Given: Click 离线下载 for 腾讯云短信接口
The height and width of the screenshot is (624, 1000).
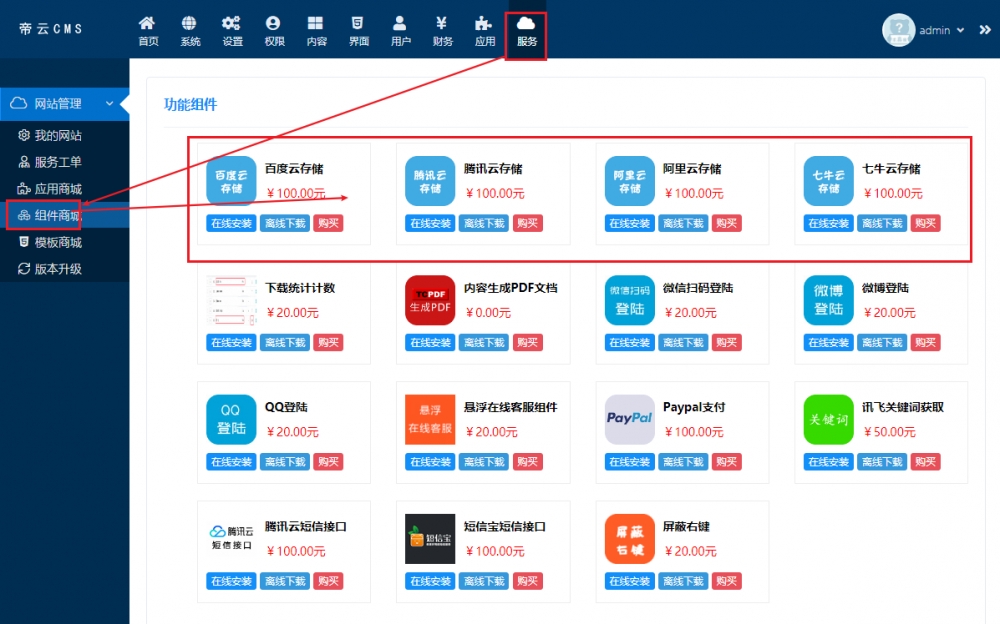Looking at the screenshot, I should 285,581.
